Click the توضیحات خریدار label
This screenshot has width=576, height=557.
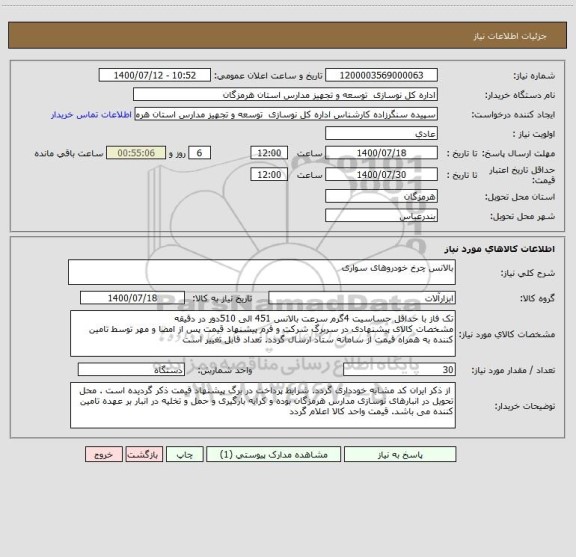click(x=525, y=406)
